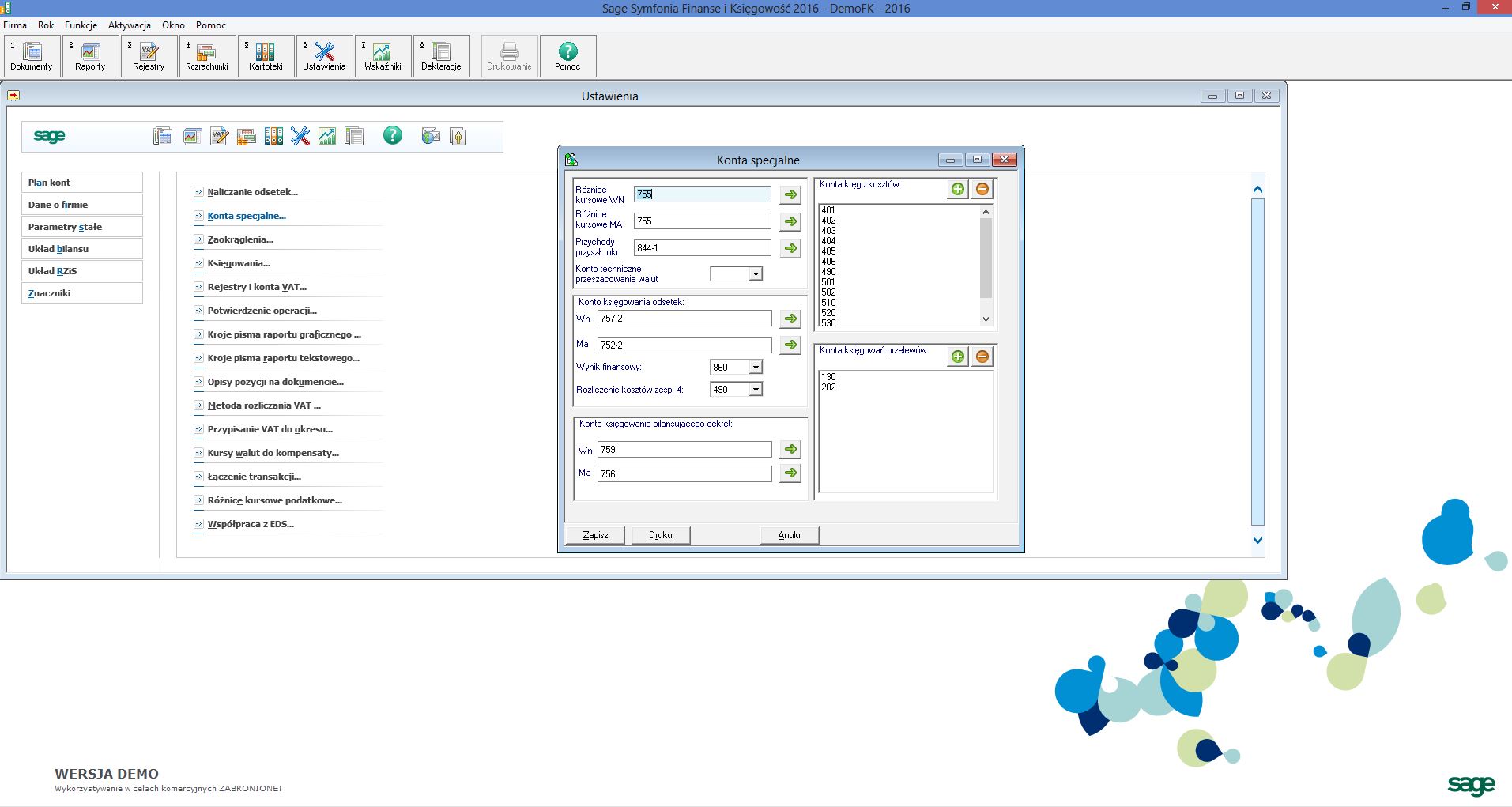Viewport: 1512px width, 807px height.
Task: Pick account for bilansującego dekret Wn arrow
Action: pyautogui.click(x=790, y=449)
